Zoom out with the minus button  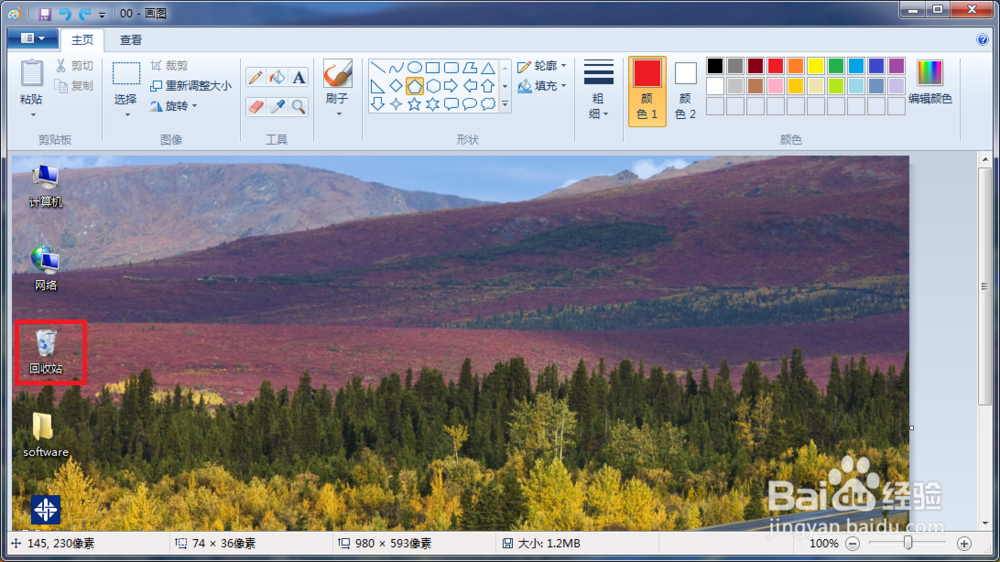coord(853,544)
